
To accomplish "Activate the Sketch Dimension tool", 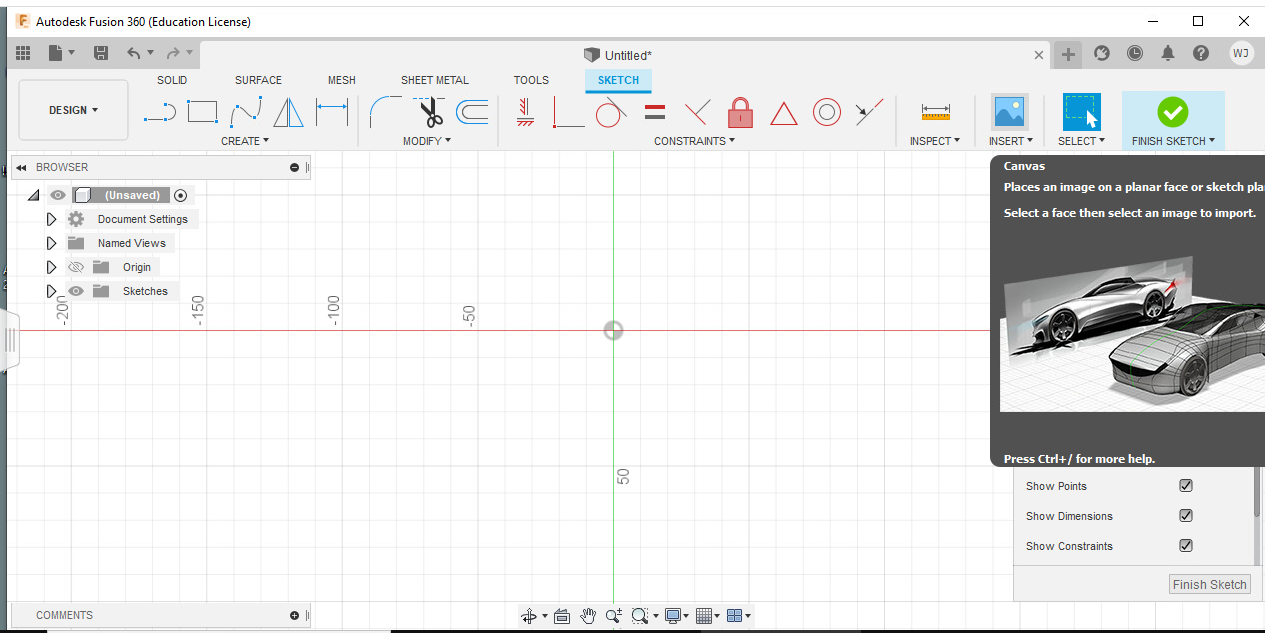I will (x=332, y=112).
